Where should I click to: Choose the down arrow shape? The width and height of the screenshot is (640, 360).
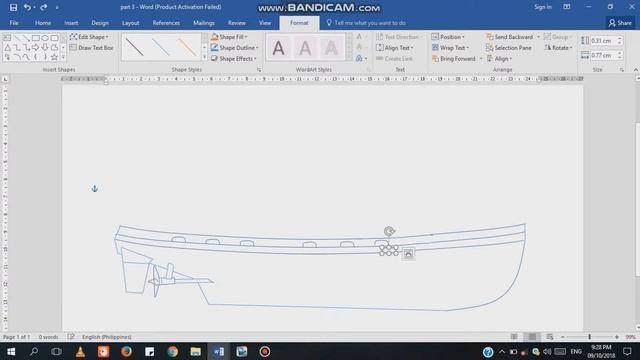45,48
